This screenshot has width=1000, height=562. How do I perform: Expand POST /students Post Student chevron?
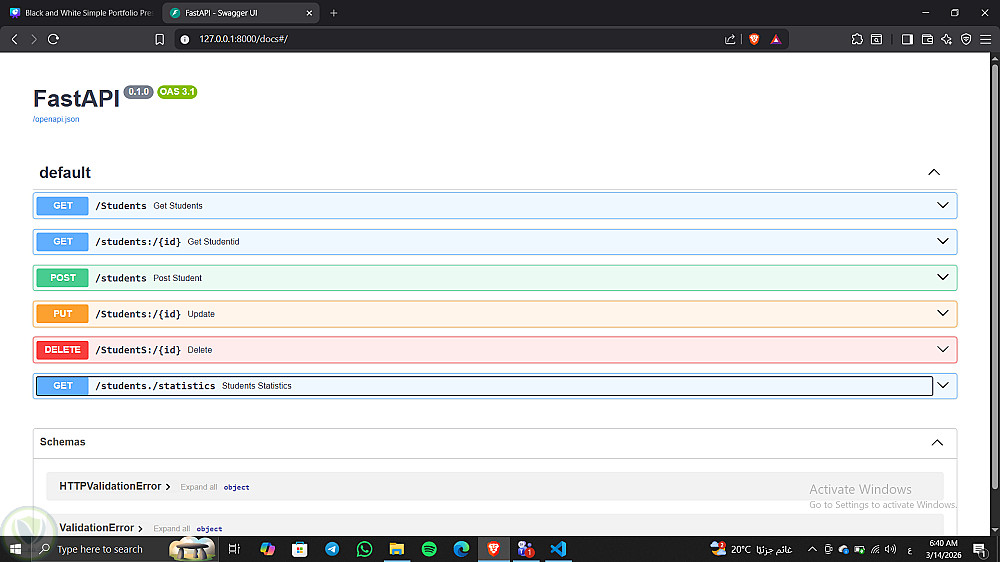pos(943,277)
